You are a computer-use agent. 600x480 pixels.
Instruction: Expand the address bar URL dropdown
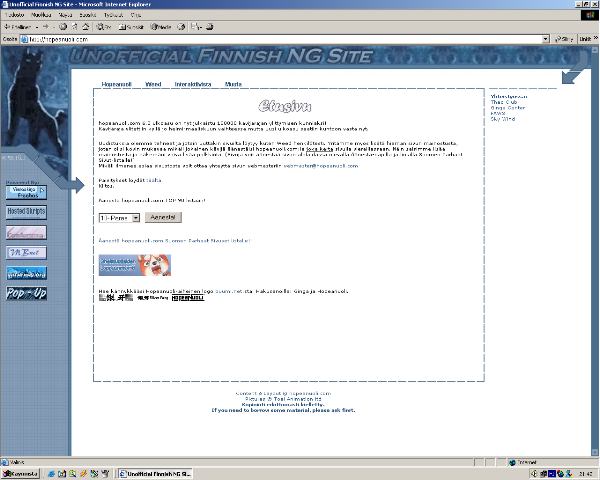pyautogui.click(x=548, y=38)
